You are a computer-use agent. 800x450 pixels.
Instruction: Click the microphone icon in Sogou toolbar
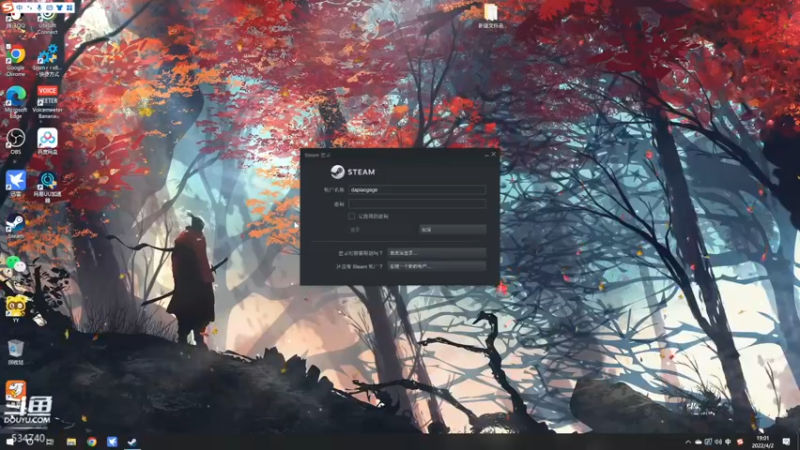[x=39, y=8]
